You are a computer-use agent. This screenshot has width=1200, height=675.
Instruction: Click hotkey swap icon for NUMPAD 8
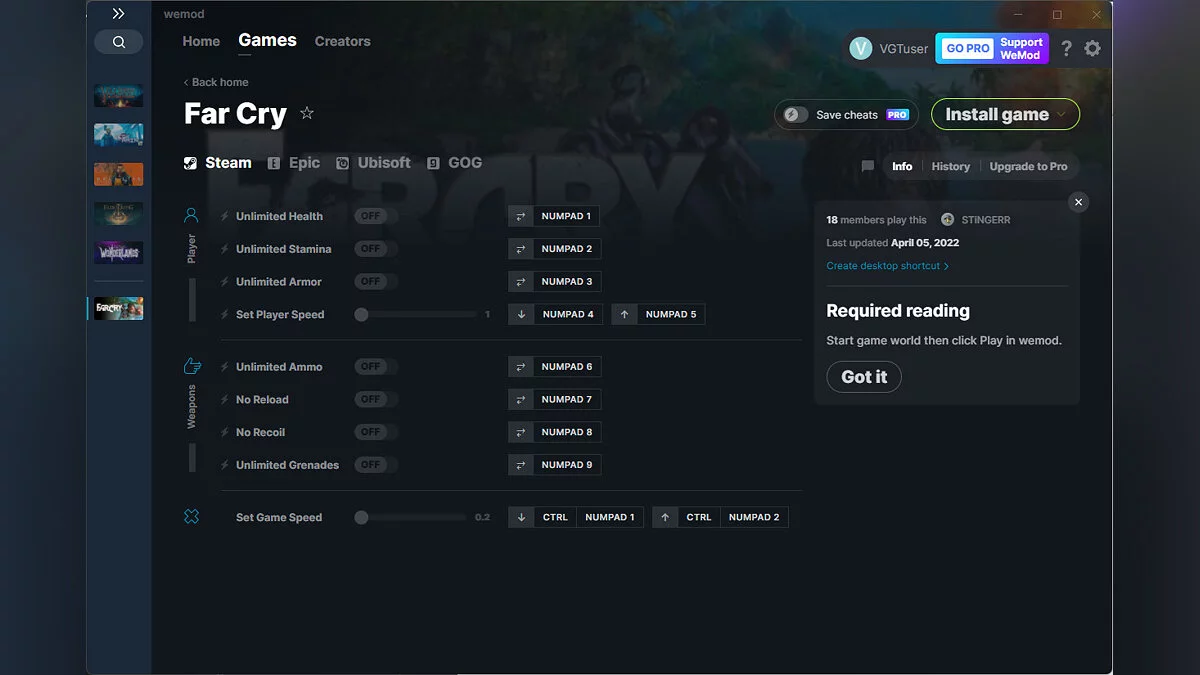coord(521,432)
